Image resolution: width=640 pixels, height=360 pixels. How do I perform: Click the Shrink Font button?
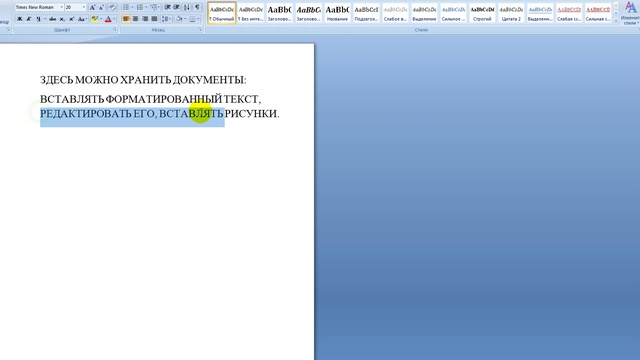[x=101, y=7]
